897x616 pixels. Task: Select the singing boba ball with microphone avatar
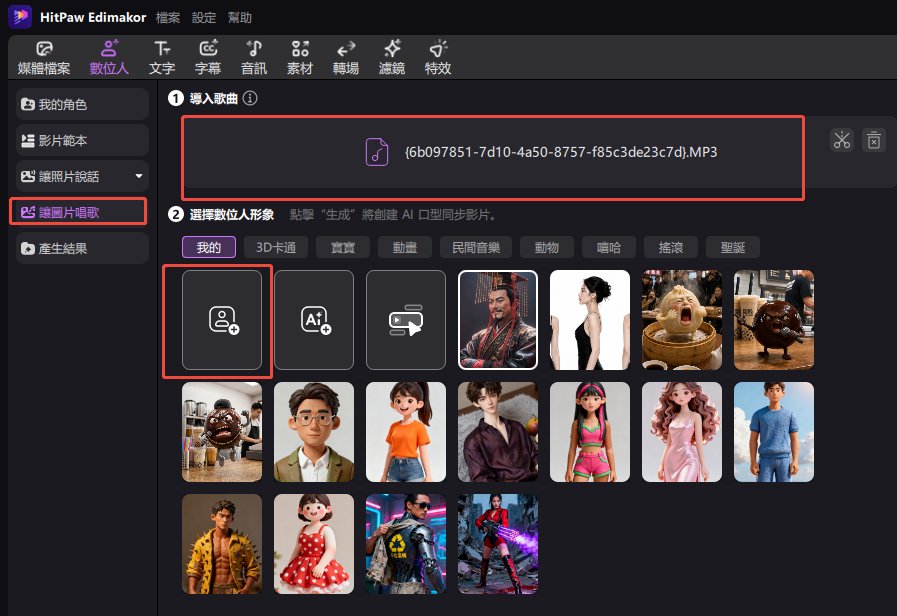773,320
